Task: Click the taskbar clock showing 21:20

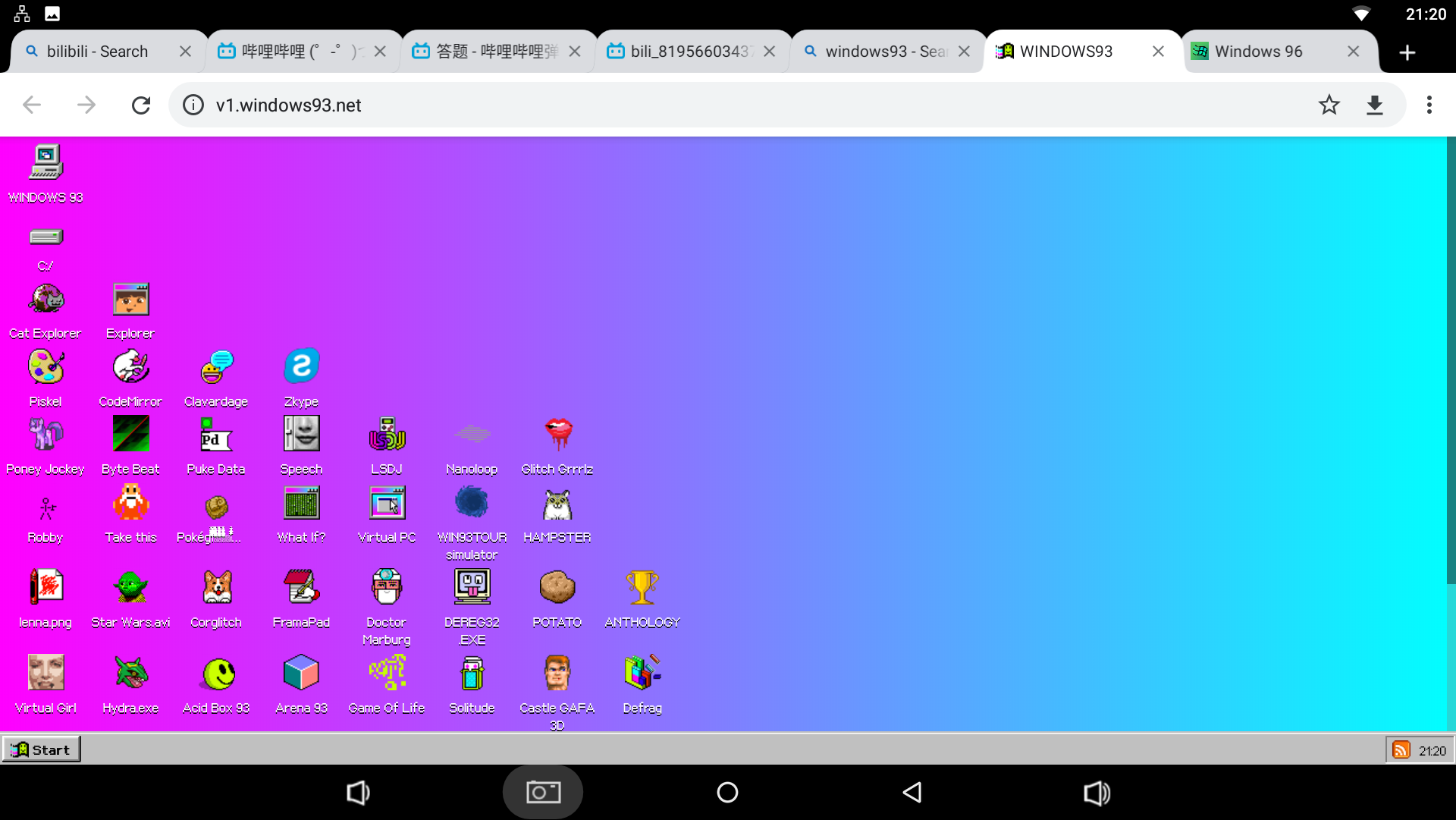Action: [x=1432, y=750]
